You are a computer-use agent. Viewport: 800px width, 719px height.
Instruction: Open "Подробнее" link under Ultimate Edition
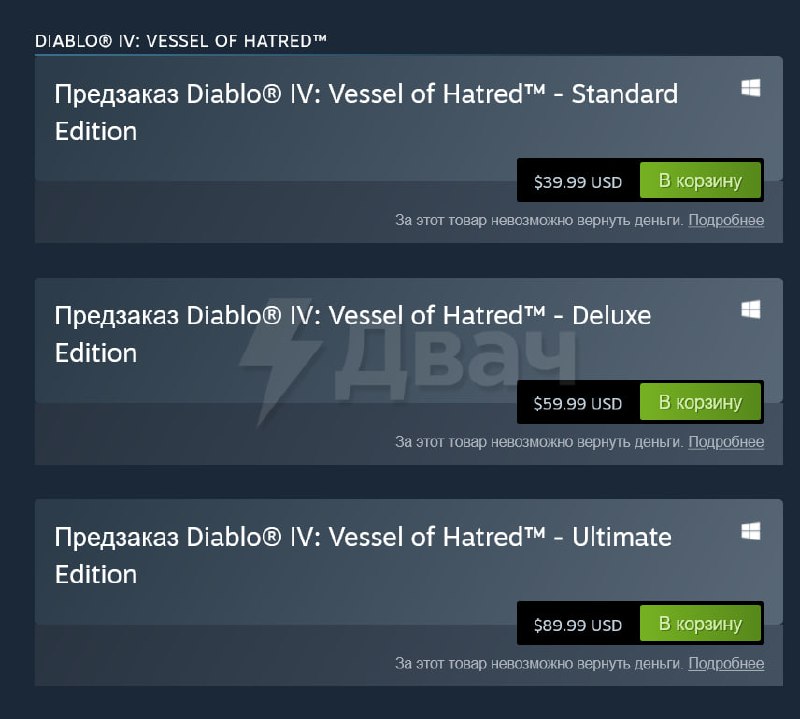click(726, 663)
